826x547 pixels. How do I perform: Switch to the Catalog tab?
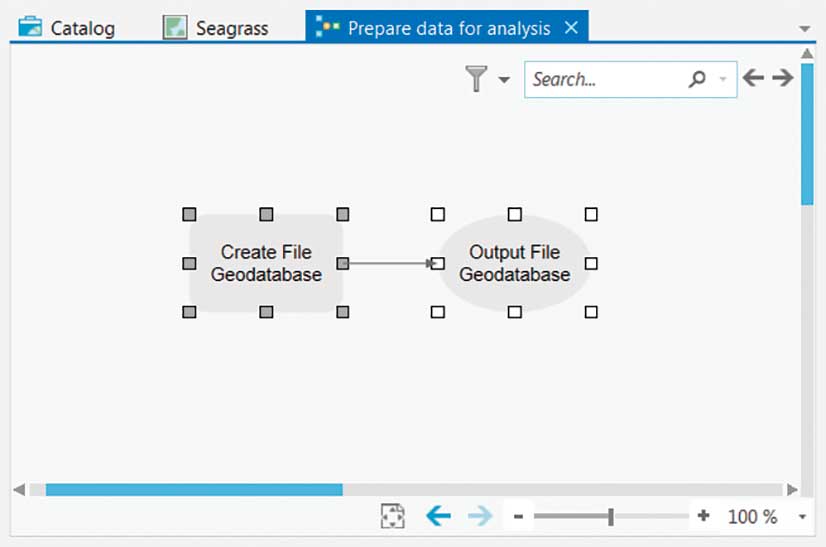pos(67,28)
